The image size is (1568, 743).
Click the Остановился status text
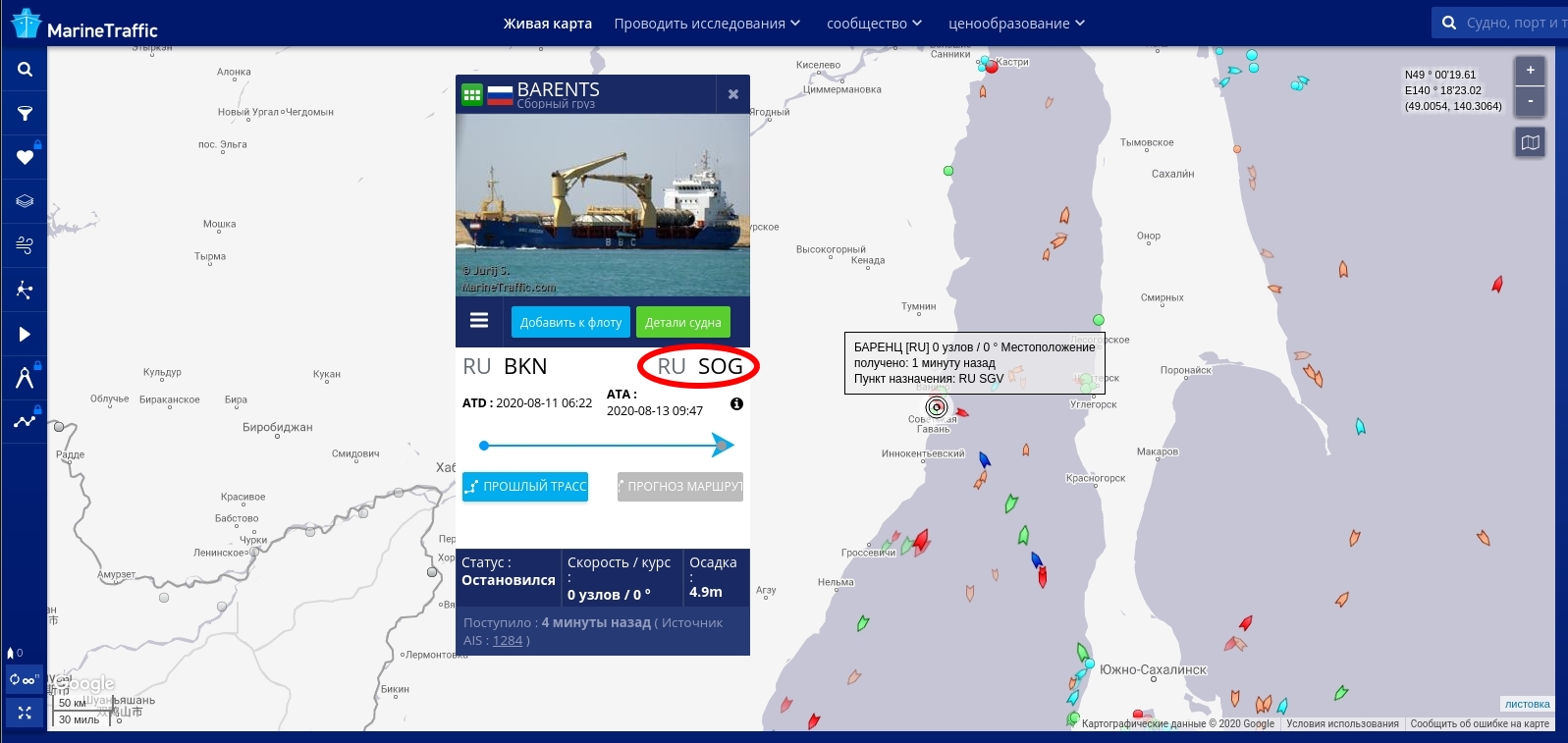509,580
